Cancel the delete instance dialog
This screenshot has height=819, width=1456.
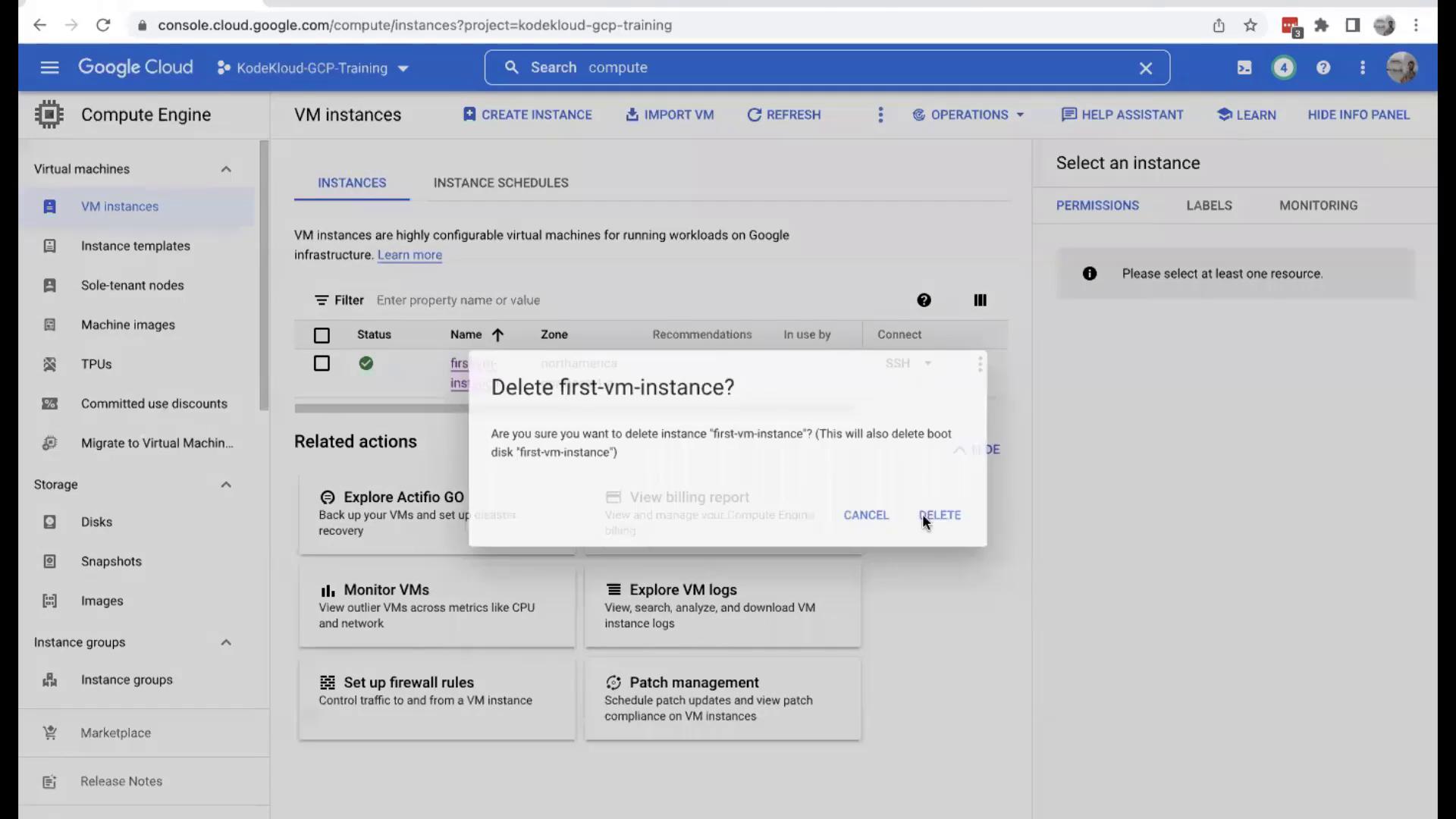tap(866, 515)
